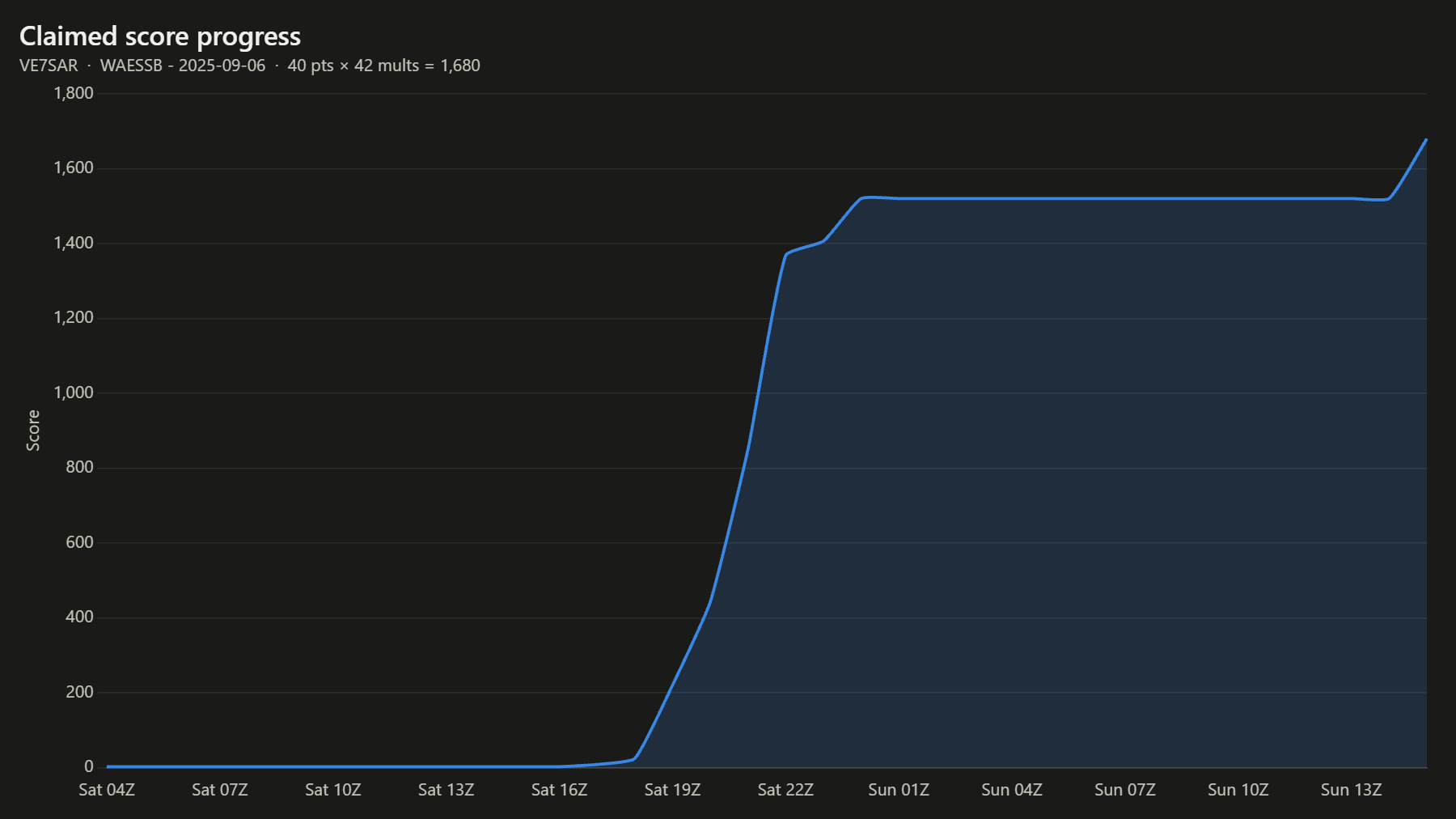The height and width of the screenshot is (819, 1456).
Task: Click the 400 y-axis tick label
Action: [79, 617]
